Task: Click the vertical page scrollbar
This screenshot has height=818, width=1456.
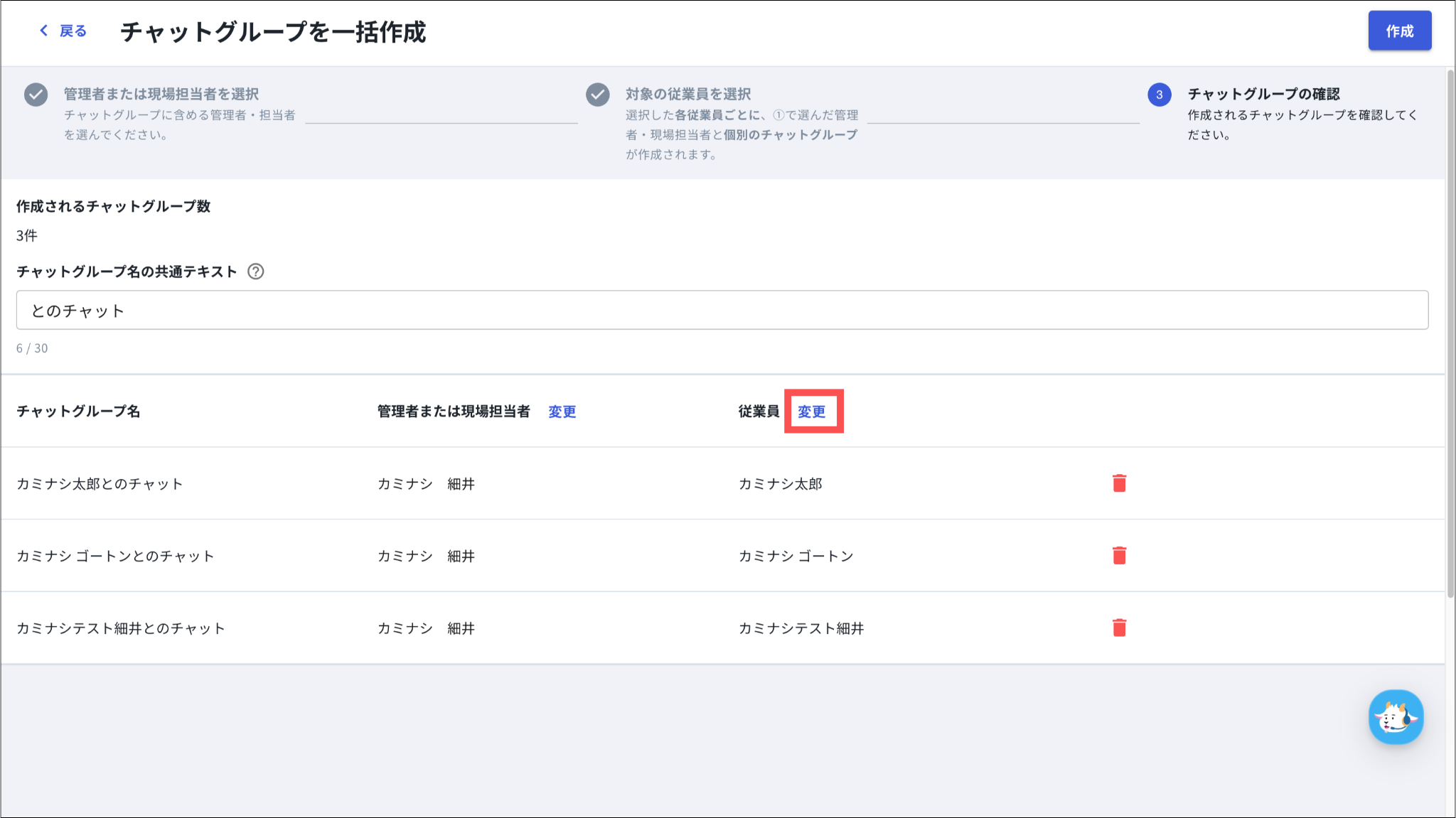Action: click(1450, 334)
